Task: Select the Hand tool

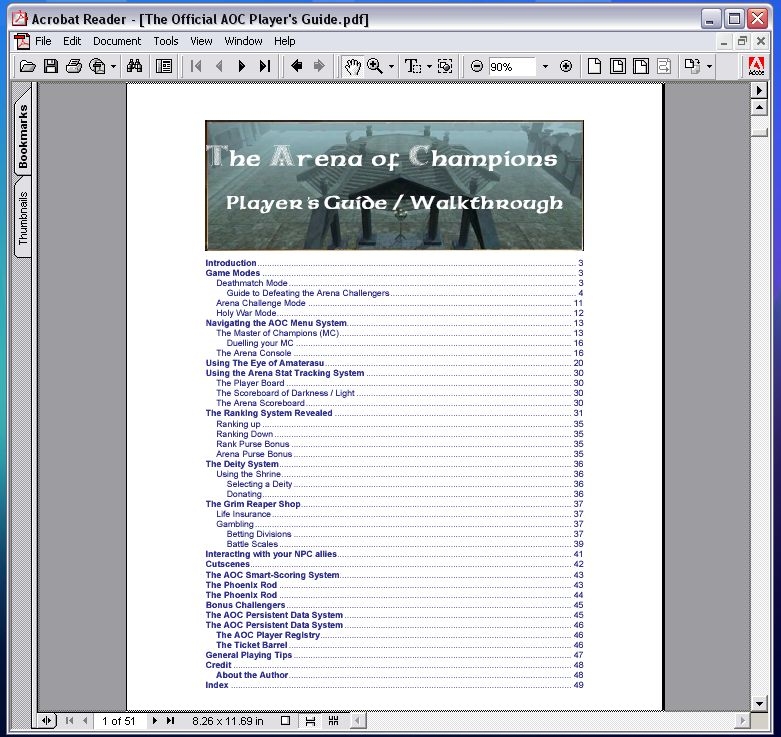Action: pos(352,66)
